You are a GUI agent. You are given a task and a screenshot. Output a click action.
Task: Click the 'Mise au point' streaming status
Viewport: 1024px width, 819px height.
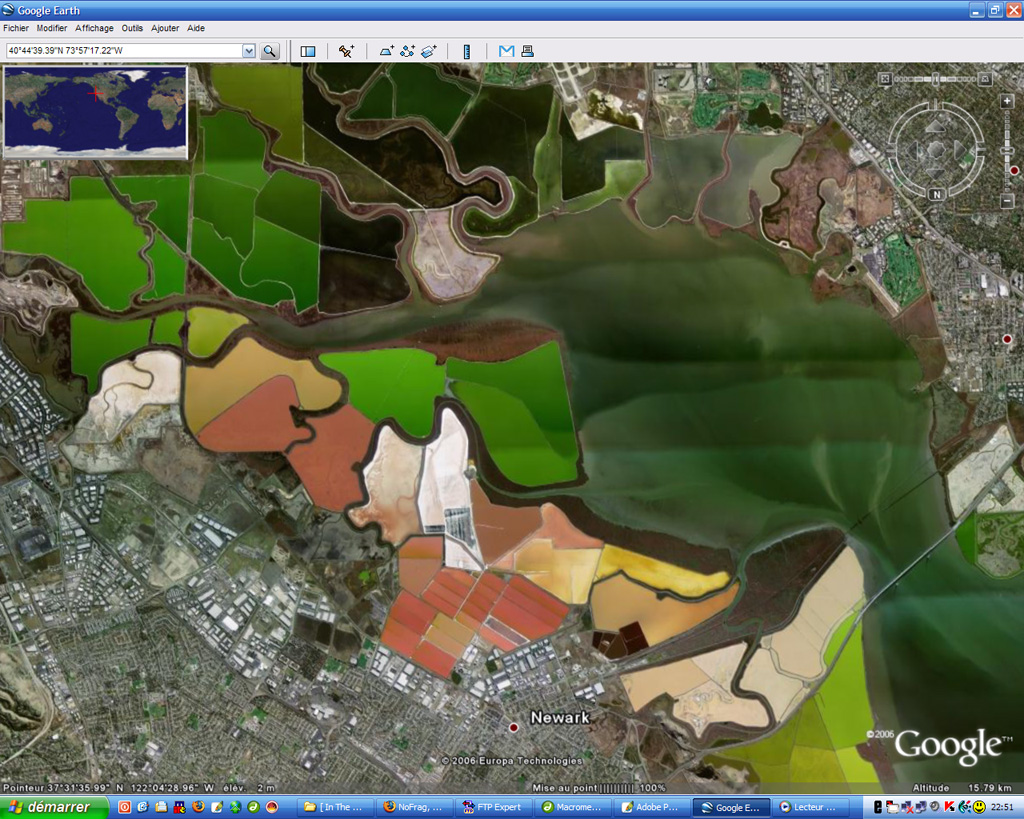point(599,788)
